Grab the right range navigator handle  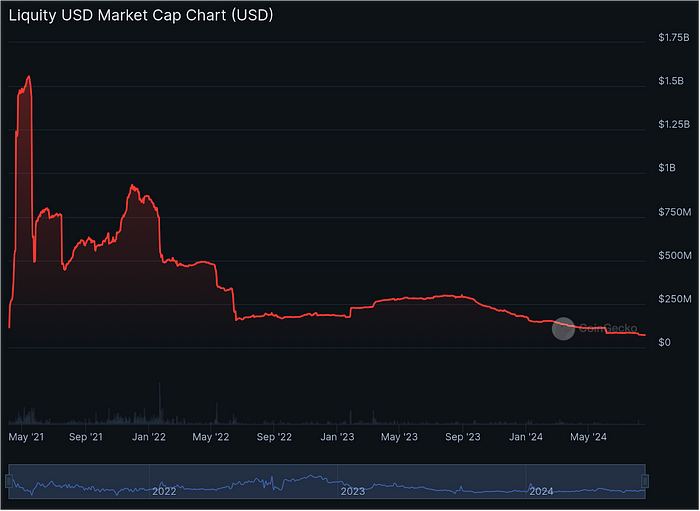tap(645, 482)
